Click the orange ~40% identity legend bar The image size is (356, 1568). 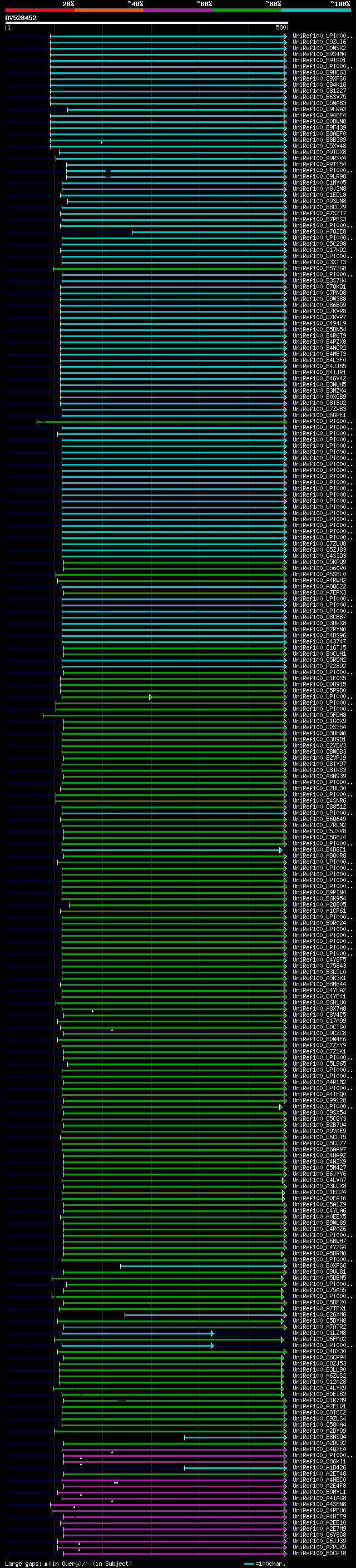[109, 10]
